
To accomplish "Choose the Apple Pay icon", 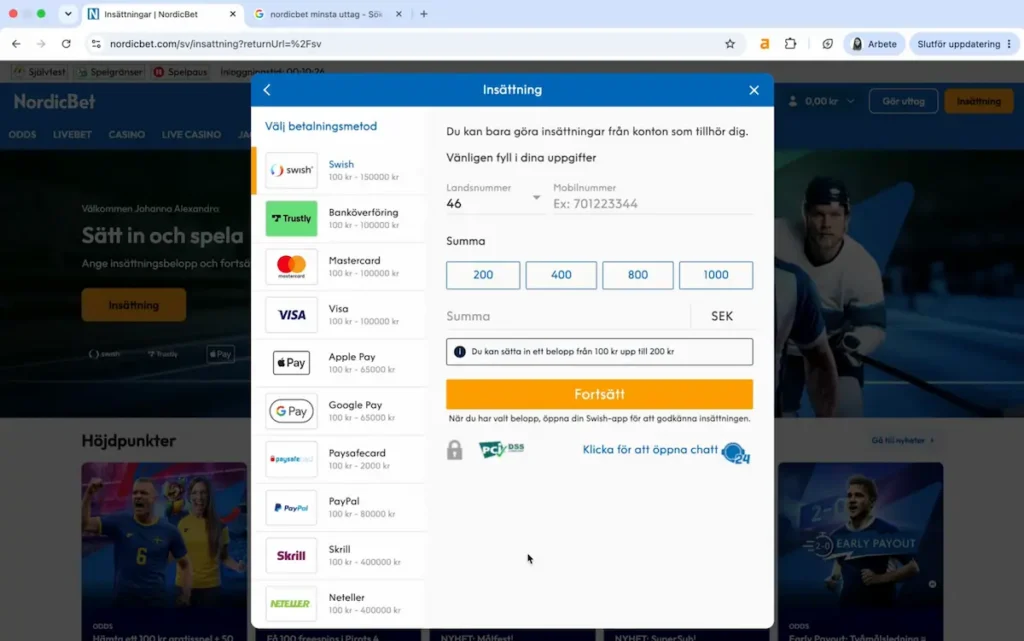I will pyautogui.click(x=291, y=363).
